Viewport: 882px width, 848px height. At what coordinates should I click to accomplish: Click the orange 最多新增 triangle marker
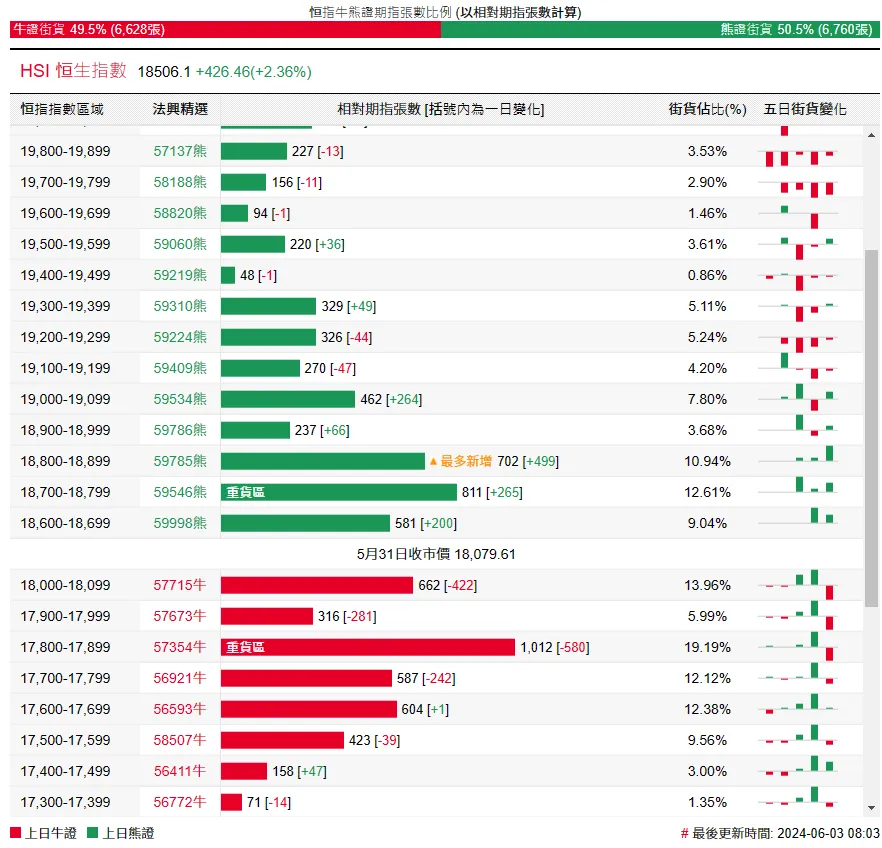pyautogui.click(x=433, y=462)
